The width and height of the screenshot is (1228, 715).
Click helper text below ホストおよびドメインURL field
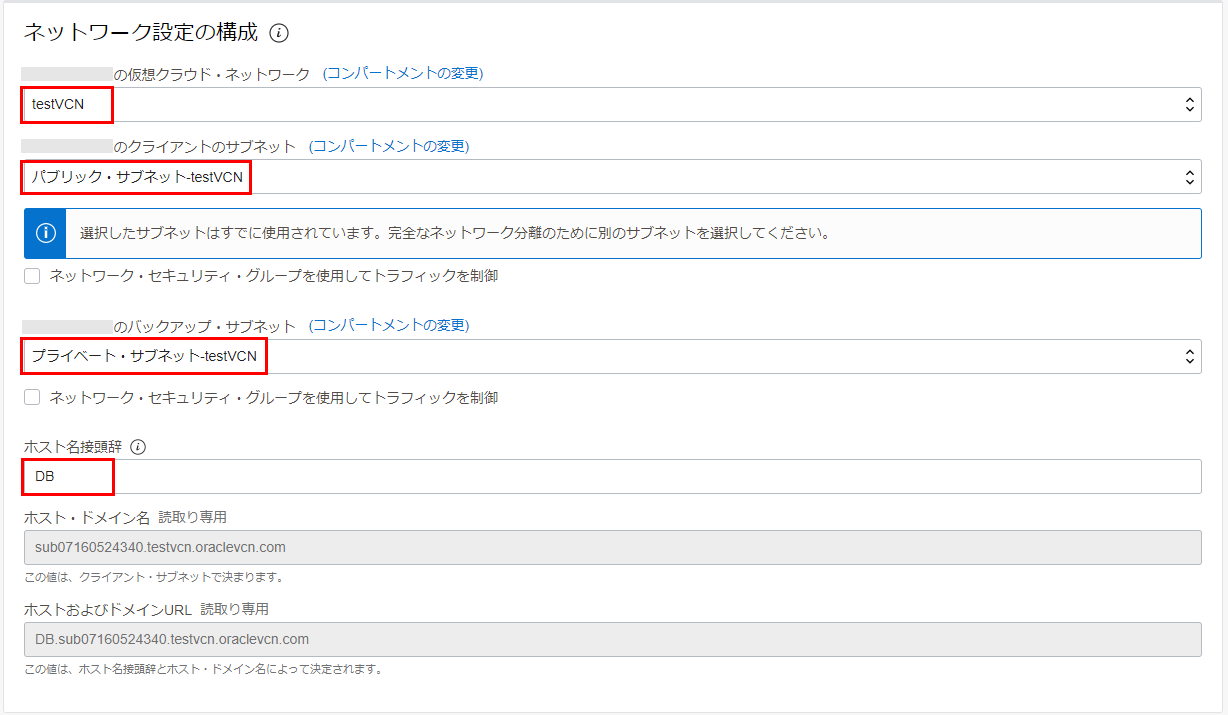[203, 669]
